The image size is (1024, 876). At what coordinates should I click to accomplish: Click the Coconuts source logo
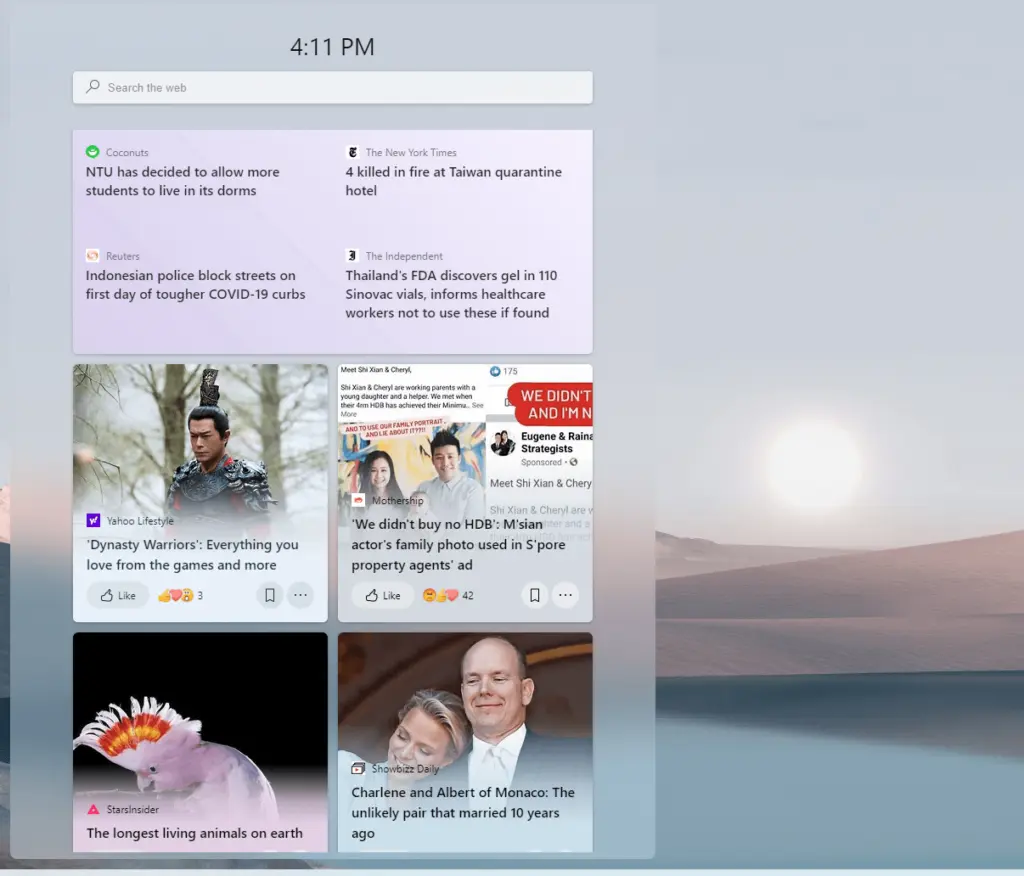pos(93,152)
